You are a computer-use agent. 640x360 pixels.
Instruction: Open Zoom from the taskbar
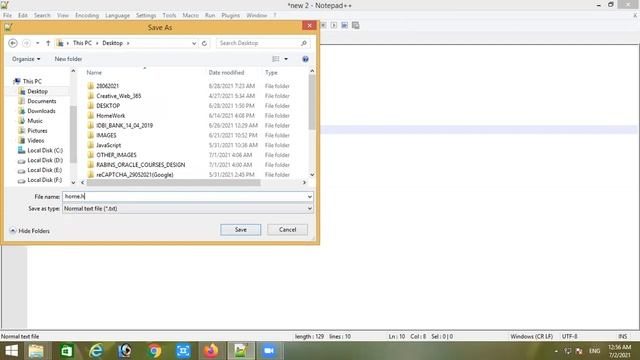[x=269, y=351]
